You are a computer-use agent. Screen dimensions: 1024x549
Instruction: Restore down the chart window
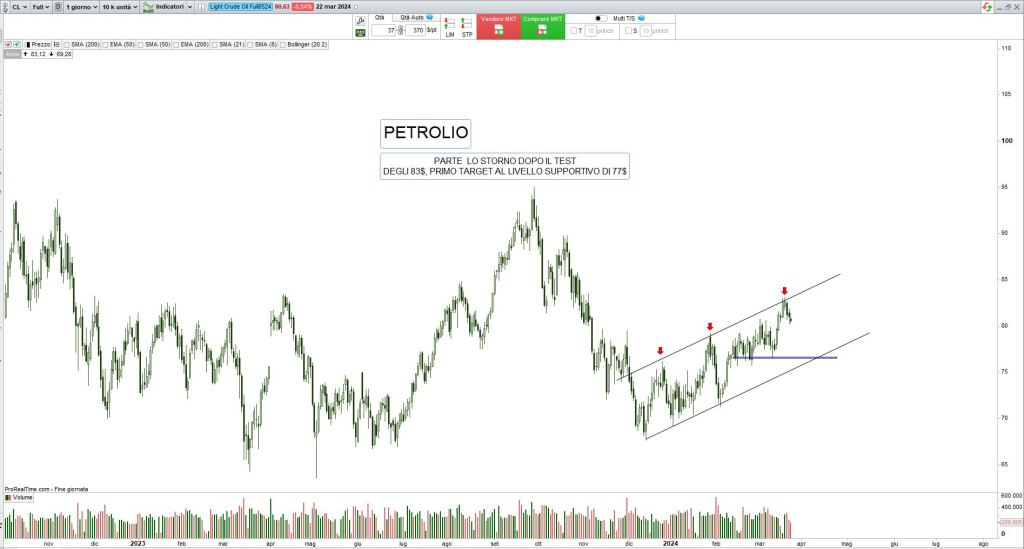(1008, 7)
